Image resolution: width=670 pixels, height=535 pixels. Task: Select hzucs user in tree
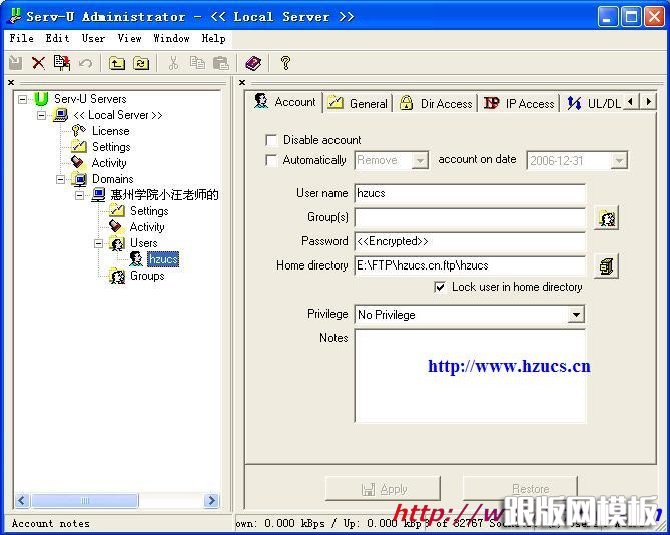(163, 259)
